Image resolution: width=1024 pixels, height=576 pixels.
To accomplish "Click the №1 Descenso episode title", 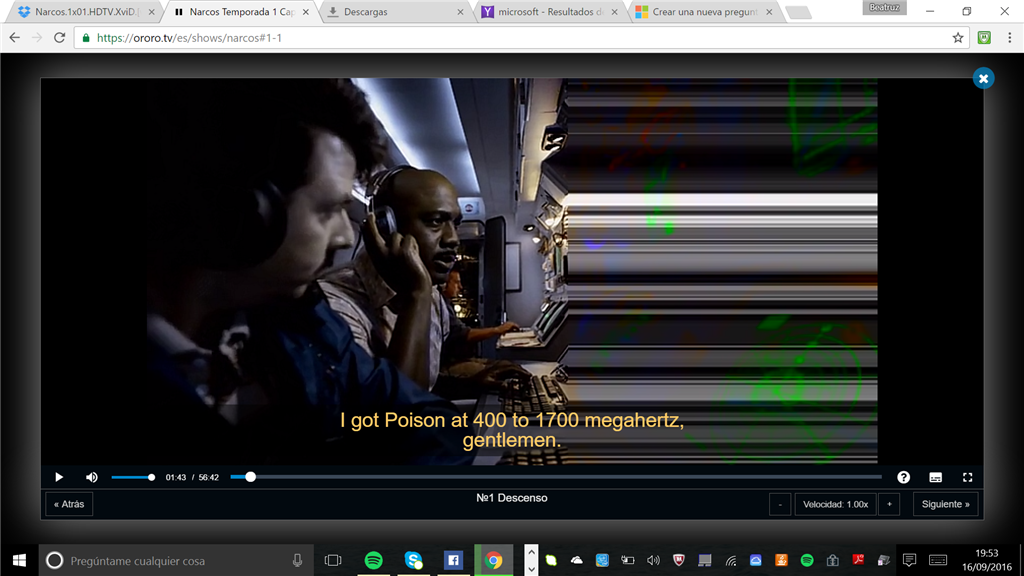I will [x=511, y=498].
